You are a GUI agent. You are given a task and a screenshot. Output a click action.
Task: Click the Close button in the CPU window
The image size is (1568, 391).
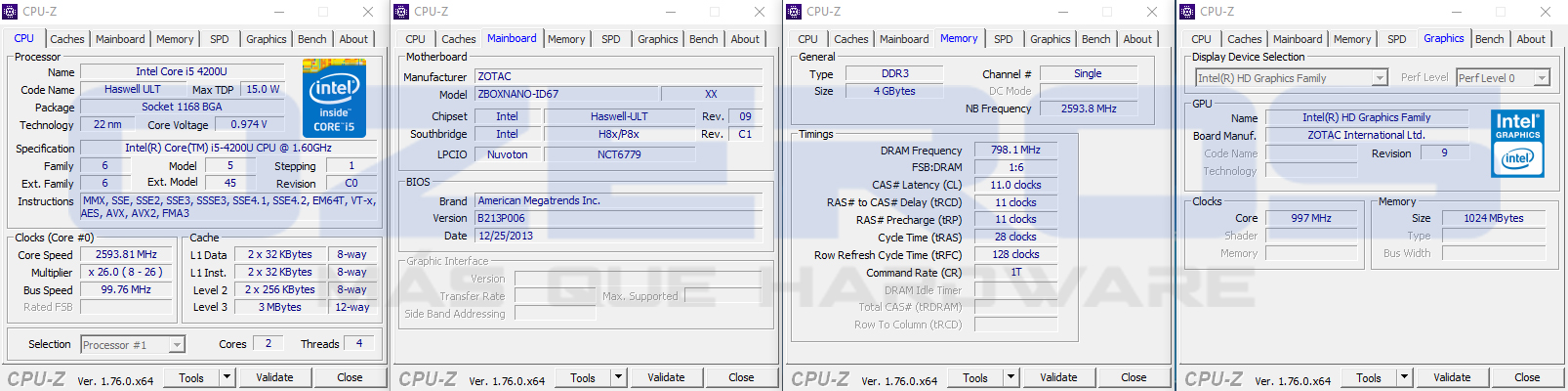click(350, 377)
